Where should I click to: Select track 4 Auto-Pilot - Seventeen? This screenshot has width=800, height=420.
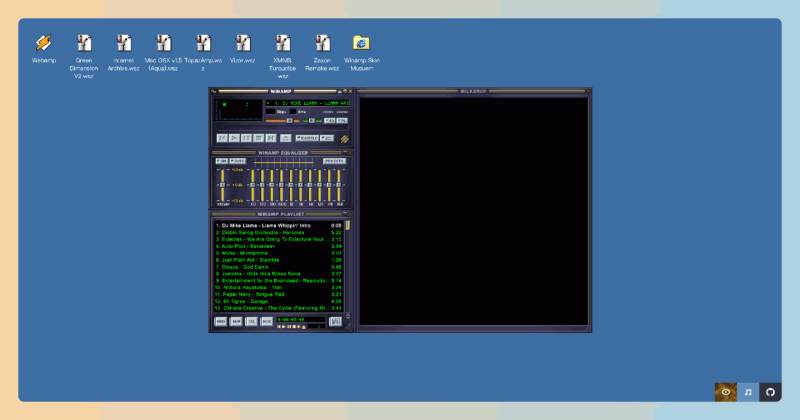(279, 246)
